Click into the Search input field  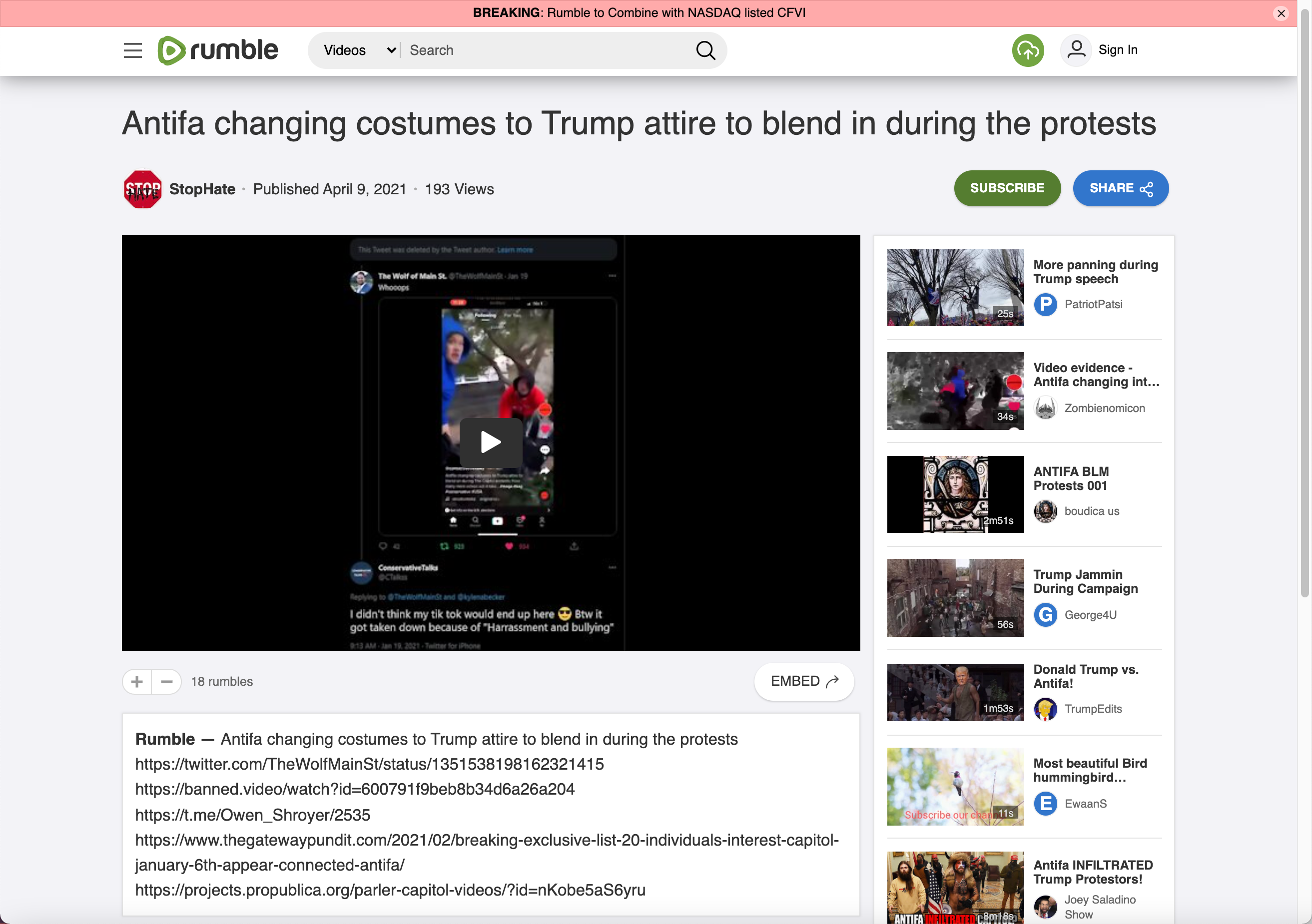[x=543, y=50]
